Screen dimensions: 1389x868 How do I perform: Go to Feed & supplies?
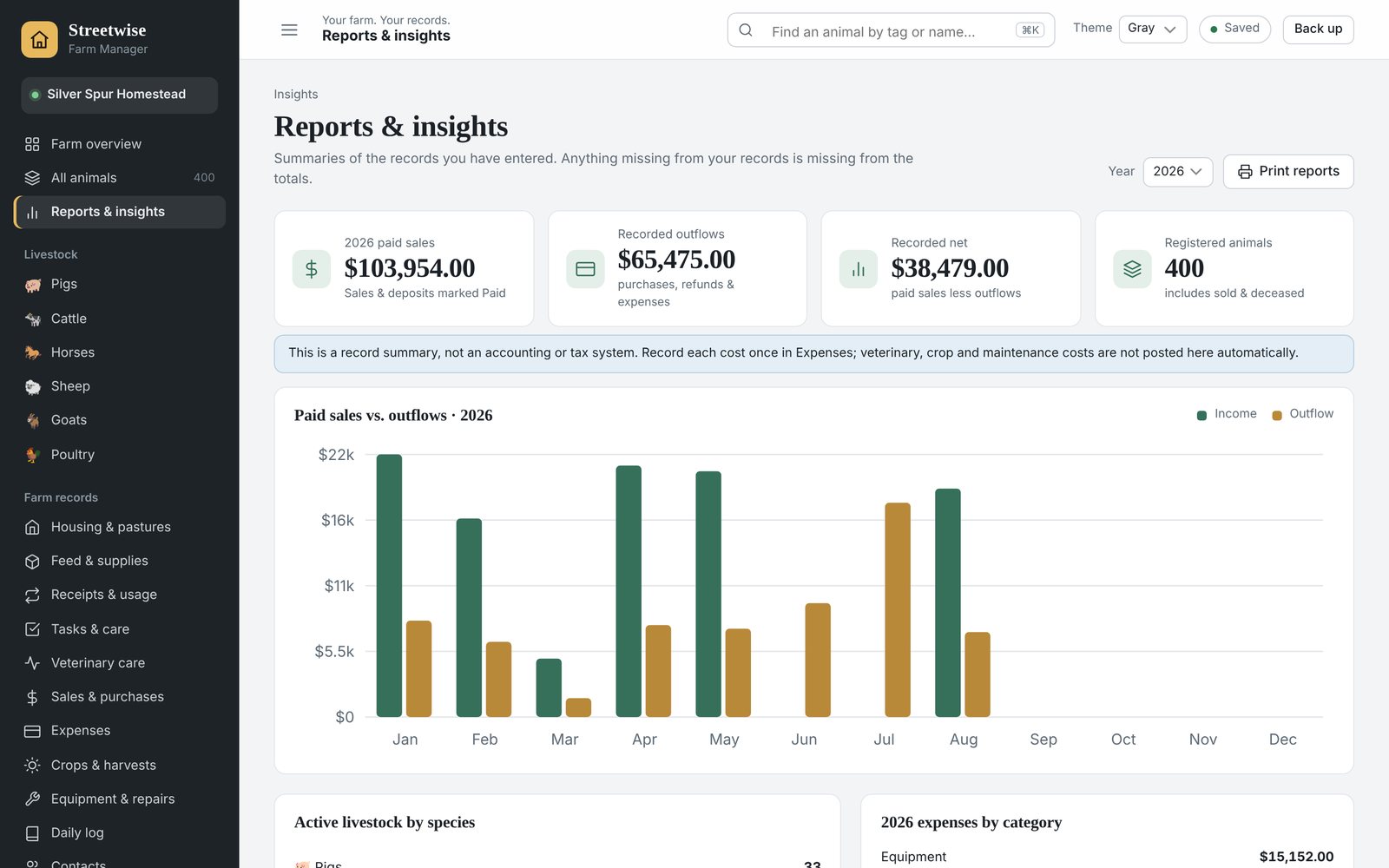[120, 561]
